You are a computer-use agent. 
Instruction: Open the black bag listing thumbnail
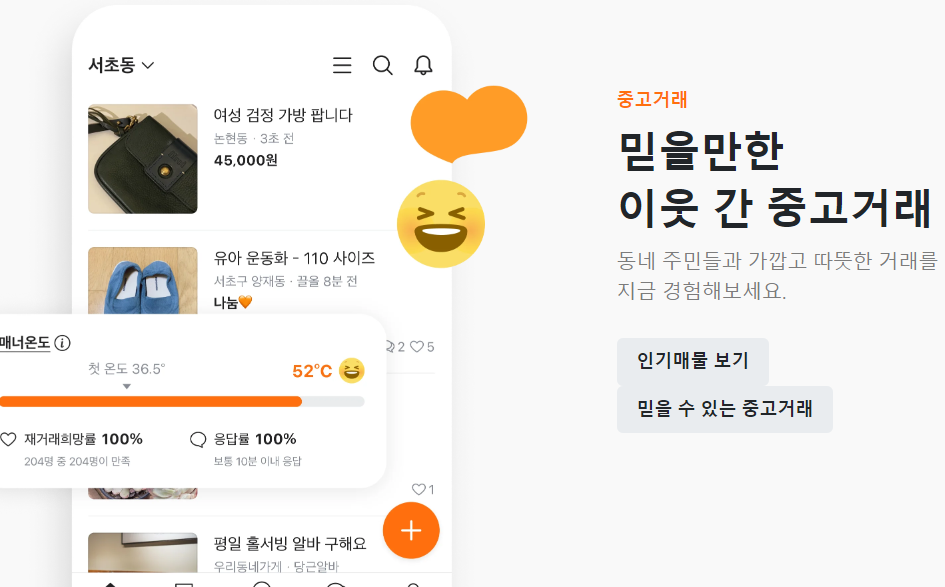pyautogui.click(x=143, y=159)
